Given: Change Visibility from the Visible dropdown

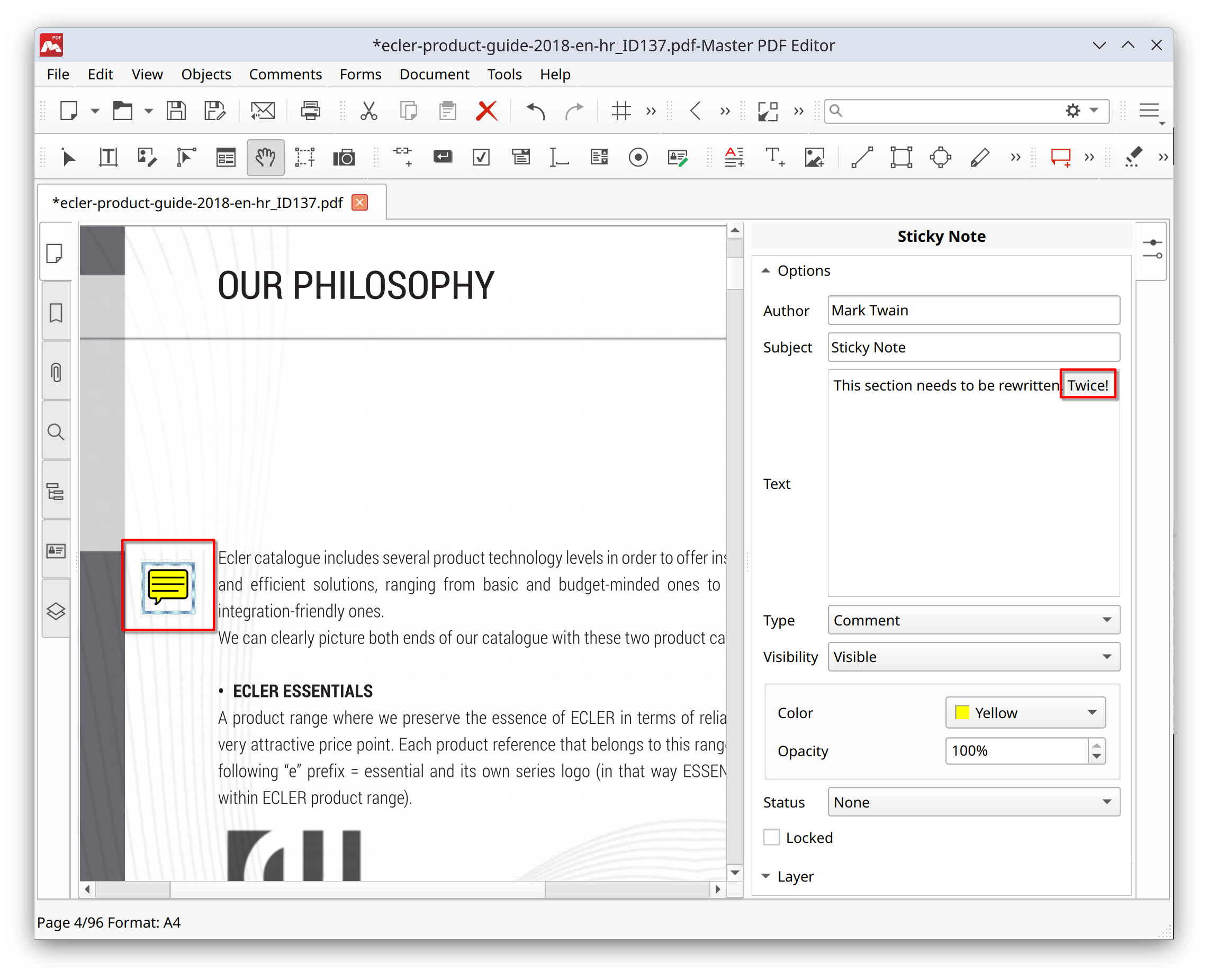Looking at the screenshot, I should [972, 657].
